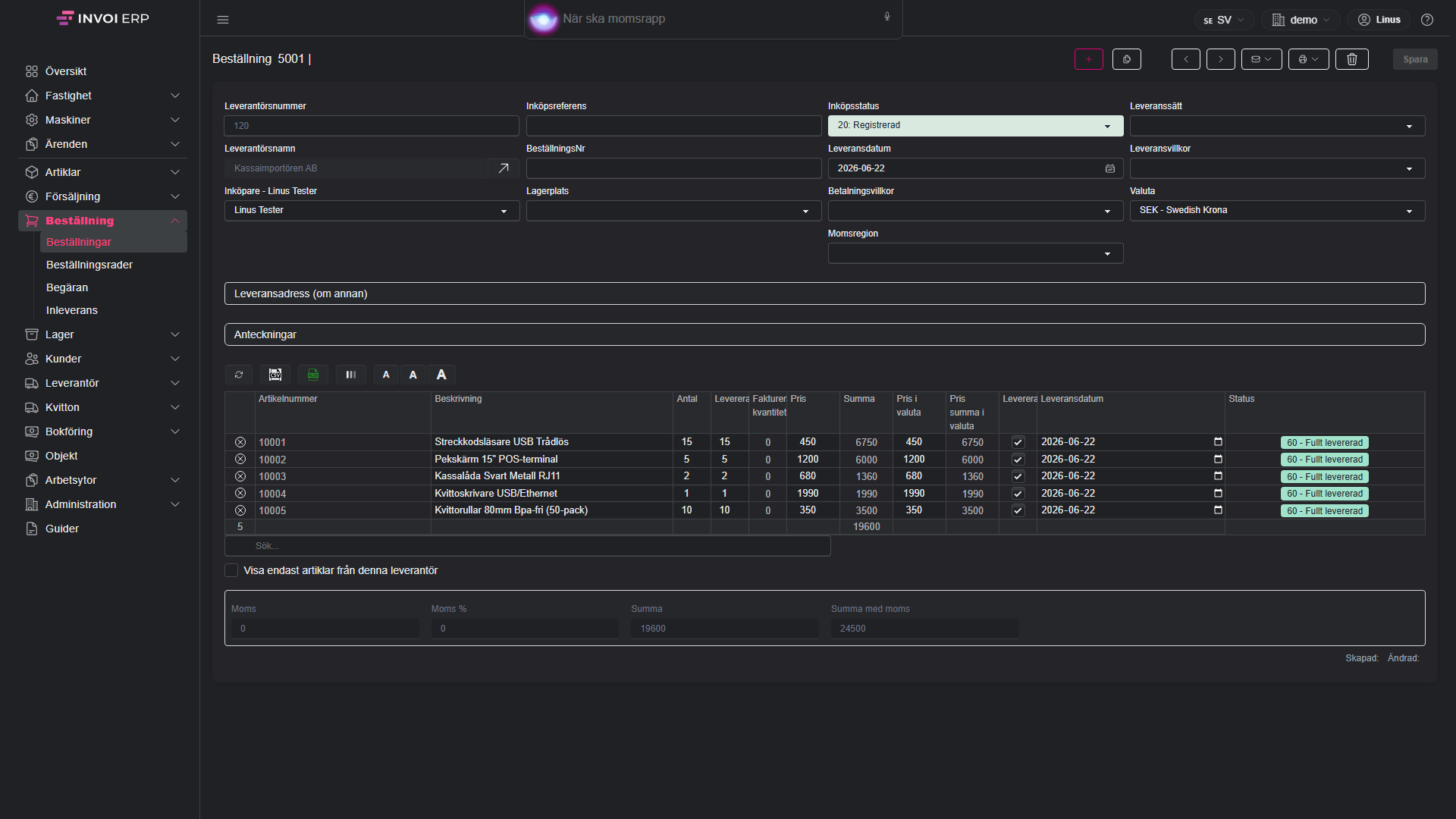The image size is (1456, 819).
Task: Remove row 10003 with the circle-x icon
Action: click(x=240, y=476)
